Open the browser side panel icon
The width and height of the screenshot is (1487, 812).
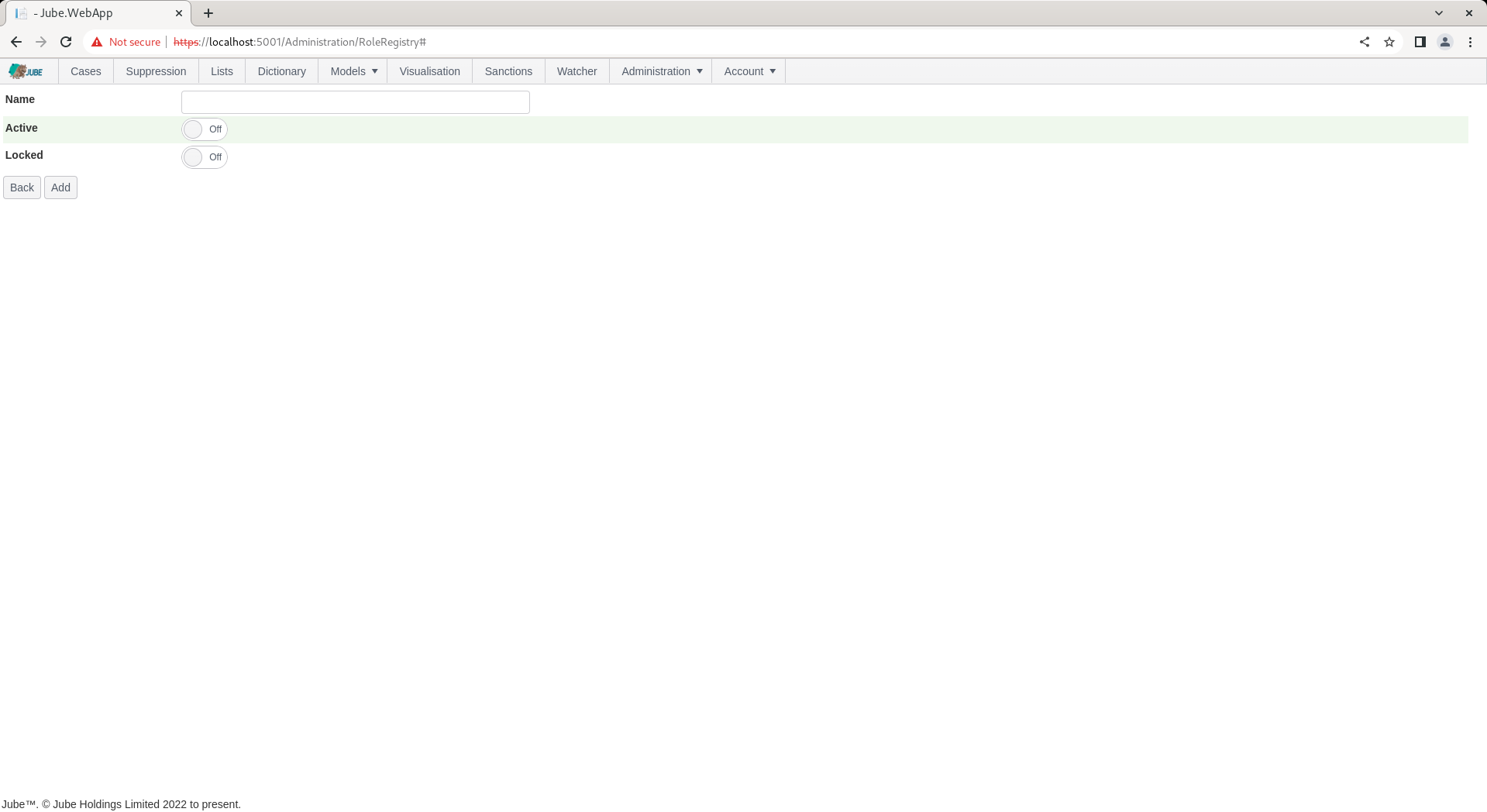tap(1420, 42)
